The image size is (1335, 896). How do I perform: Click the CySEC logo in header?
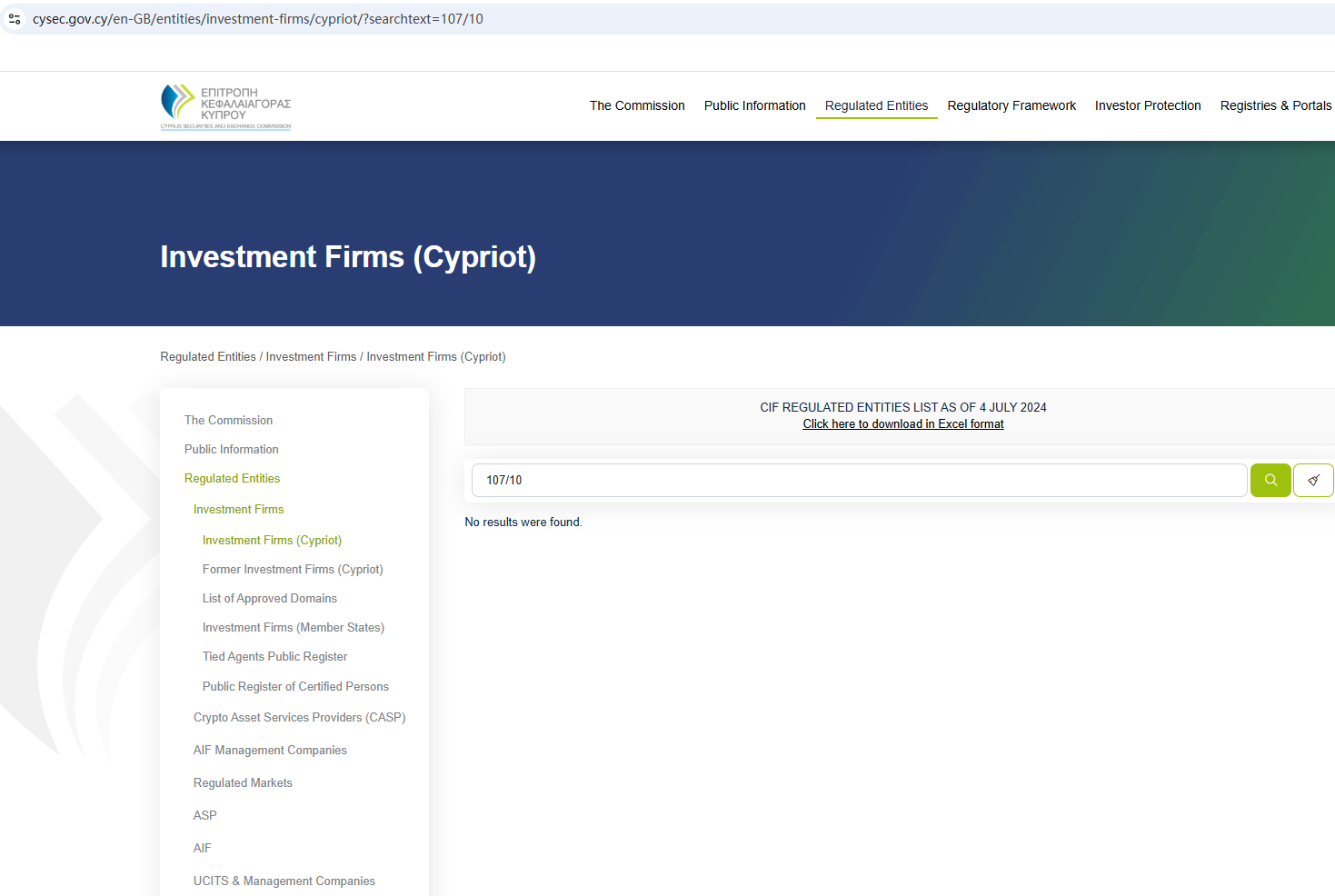point(225,107)
